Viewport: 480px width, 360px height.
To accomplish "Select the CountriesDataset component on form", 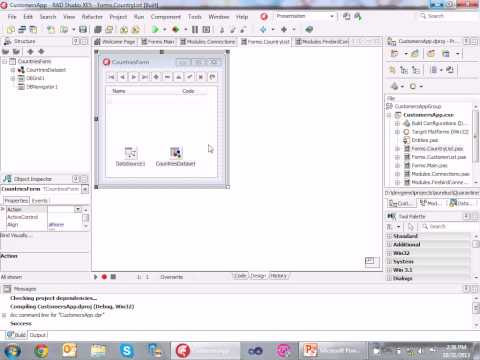I will pos(176,157).
